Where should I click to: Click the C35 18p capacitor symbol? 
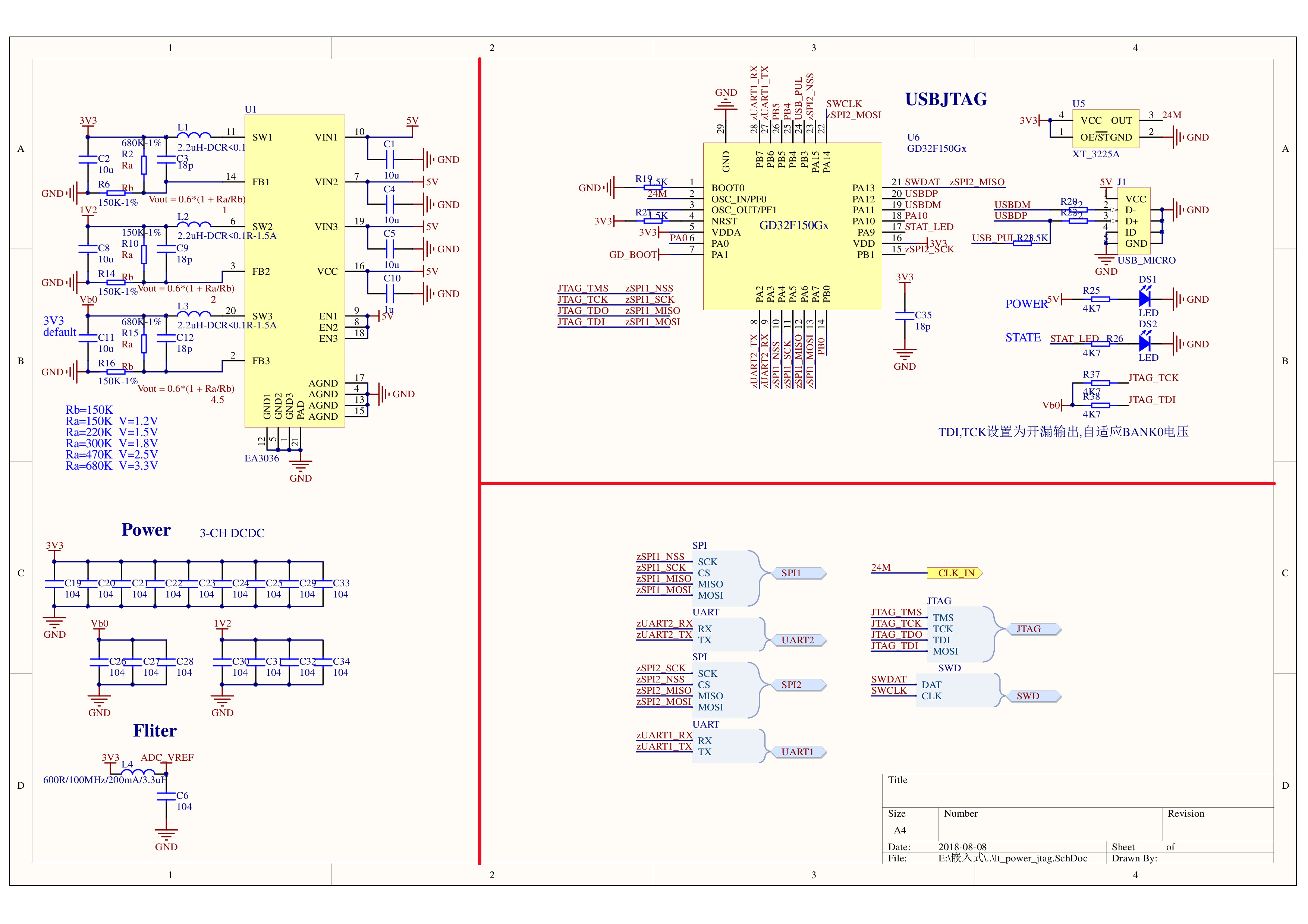coord(905,316)
